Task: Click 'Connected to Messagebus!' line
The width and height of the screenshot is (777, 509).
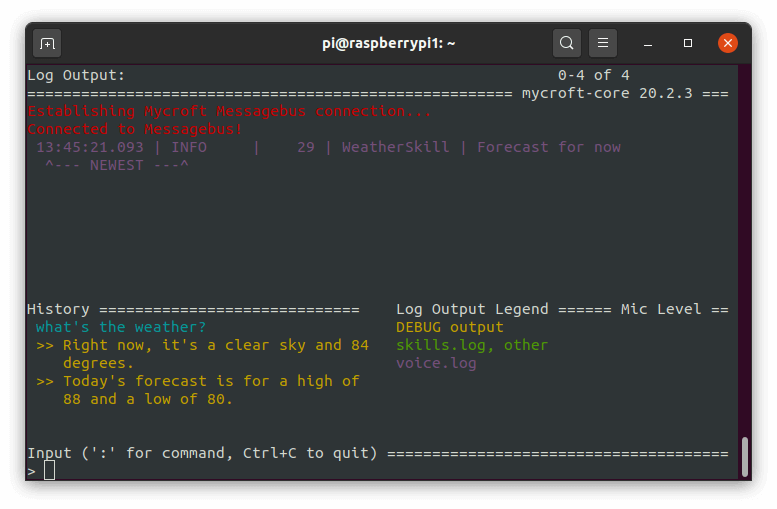Action: (x=135, y=129)
